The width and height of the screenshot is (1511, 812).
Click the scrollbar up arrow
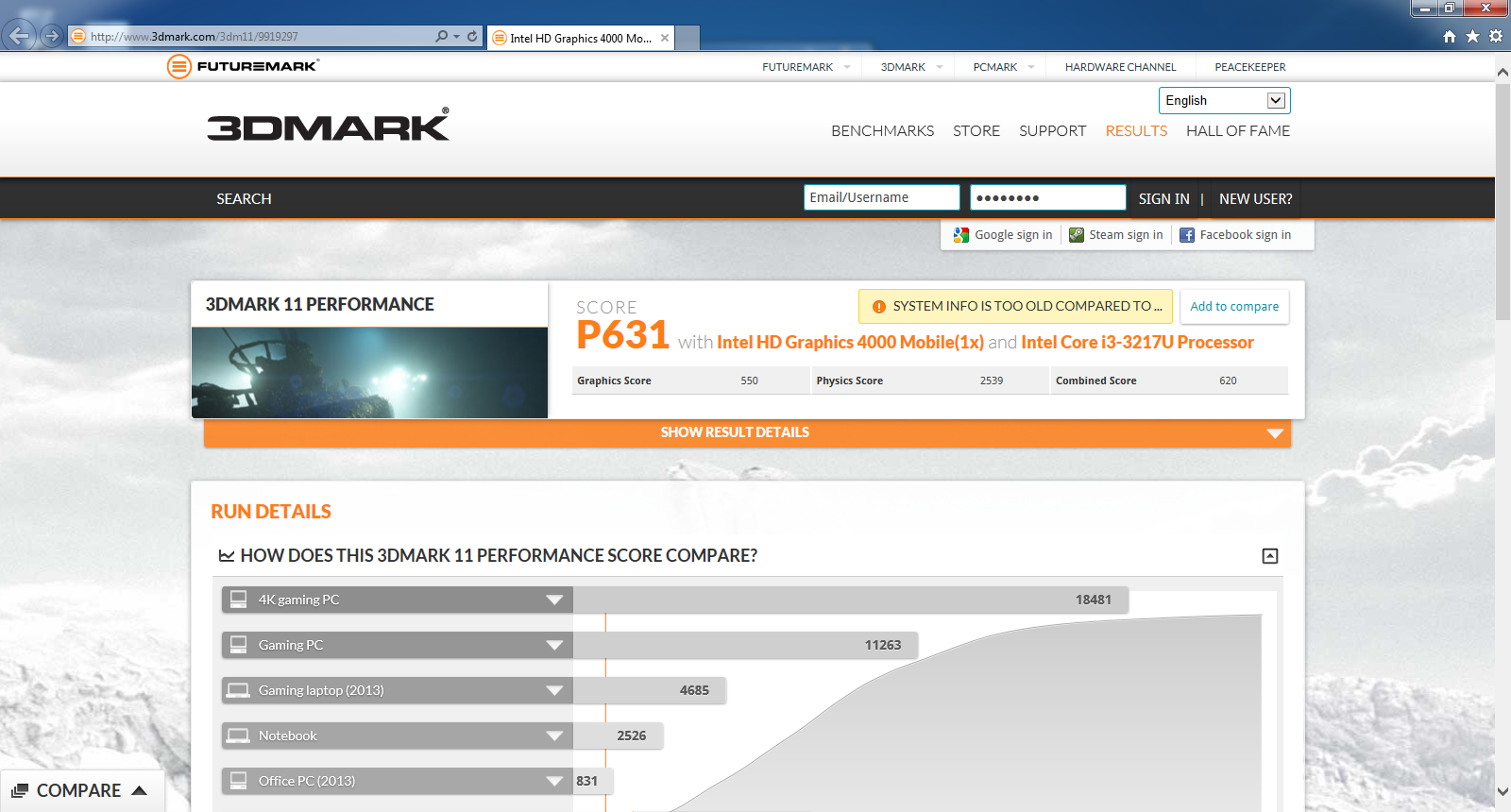1503,72
